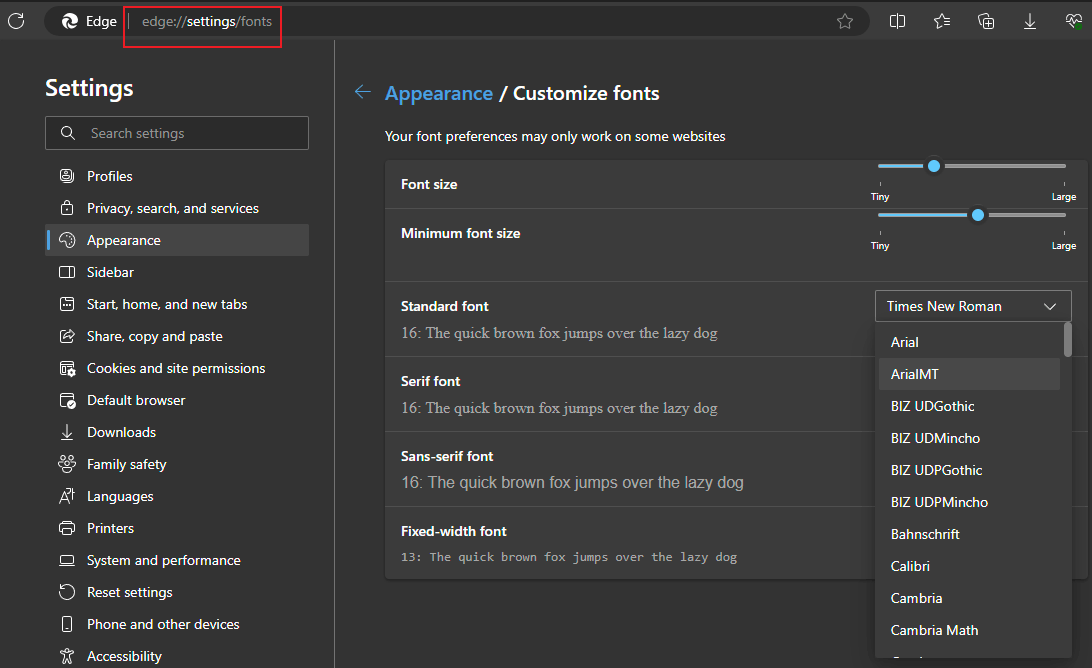
Task: Click the Phone and other devices icon
Action: coord(67,624)
